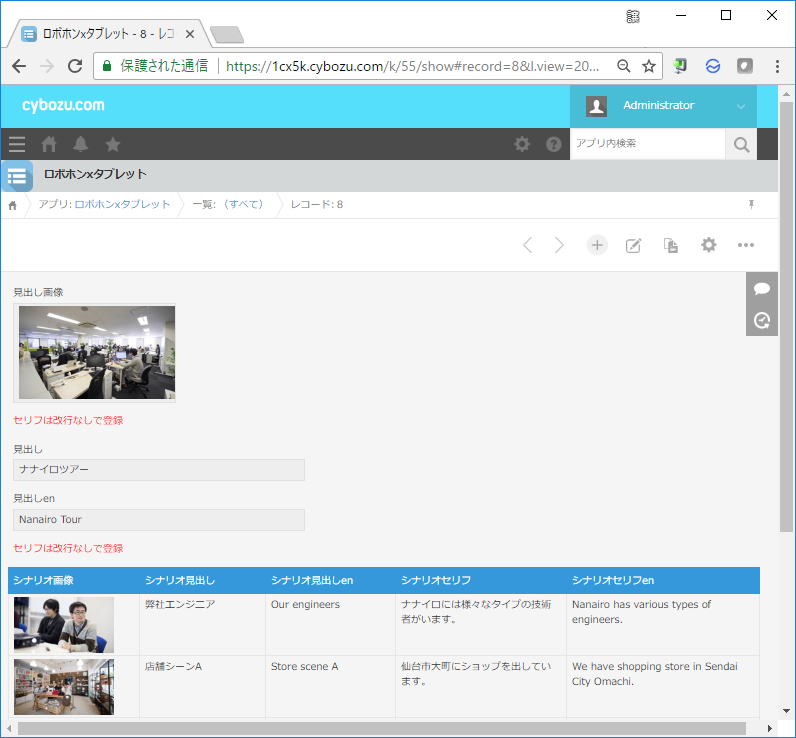The height and width of the screenshot is (738, 796).
Task: Edit this record with the pencil icon
Action: 633,245
